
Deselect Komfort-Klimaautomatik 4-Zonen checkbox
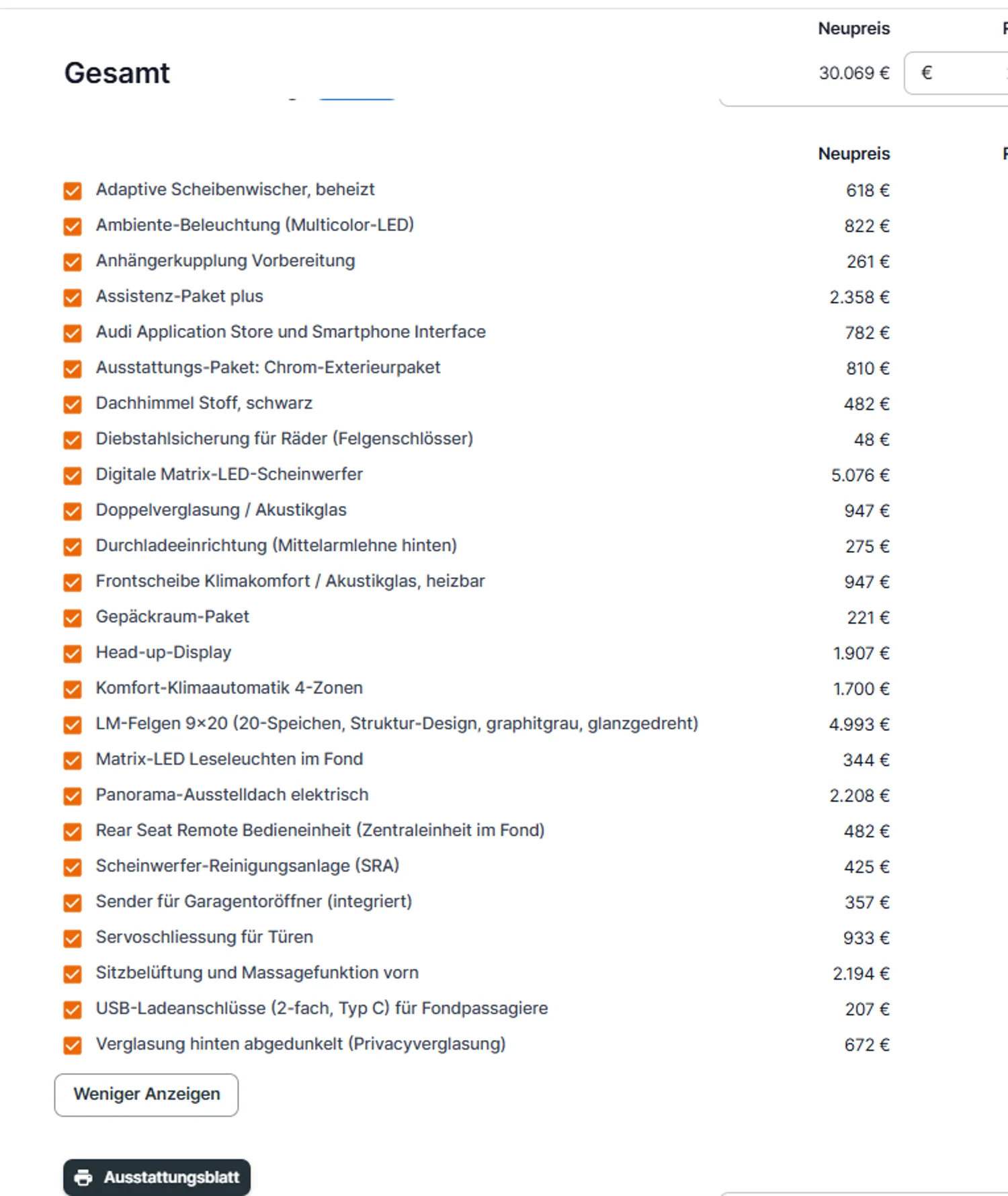tap(73, 689)
